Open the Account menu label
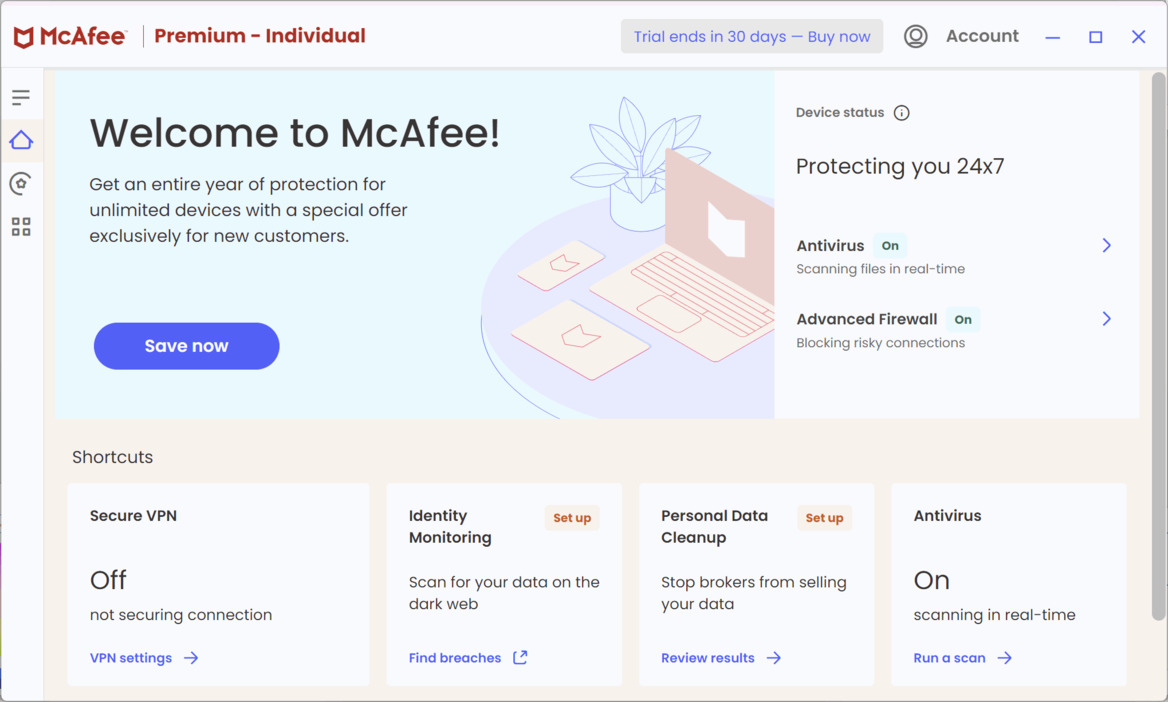The width and height of the screenshot is (1168, 702). pos(982,36)
